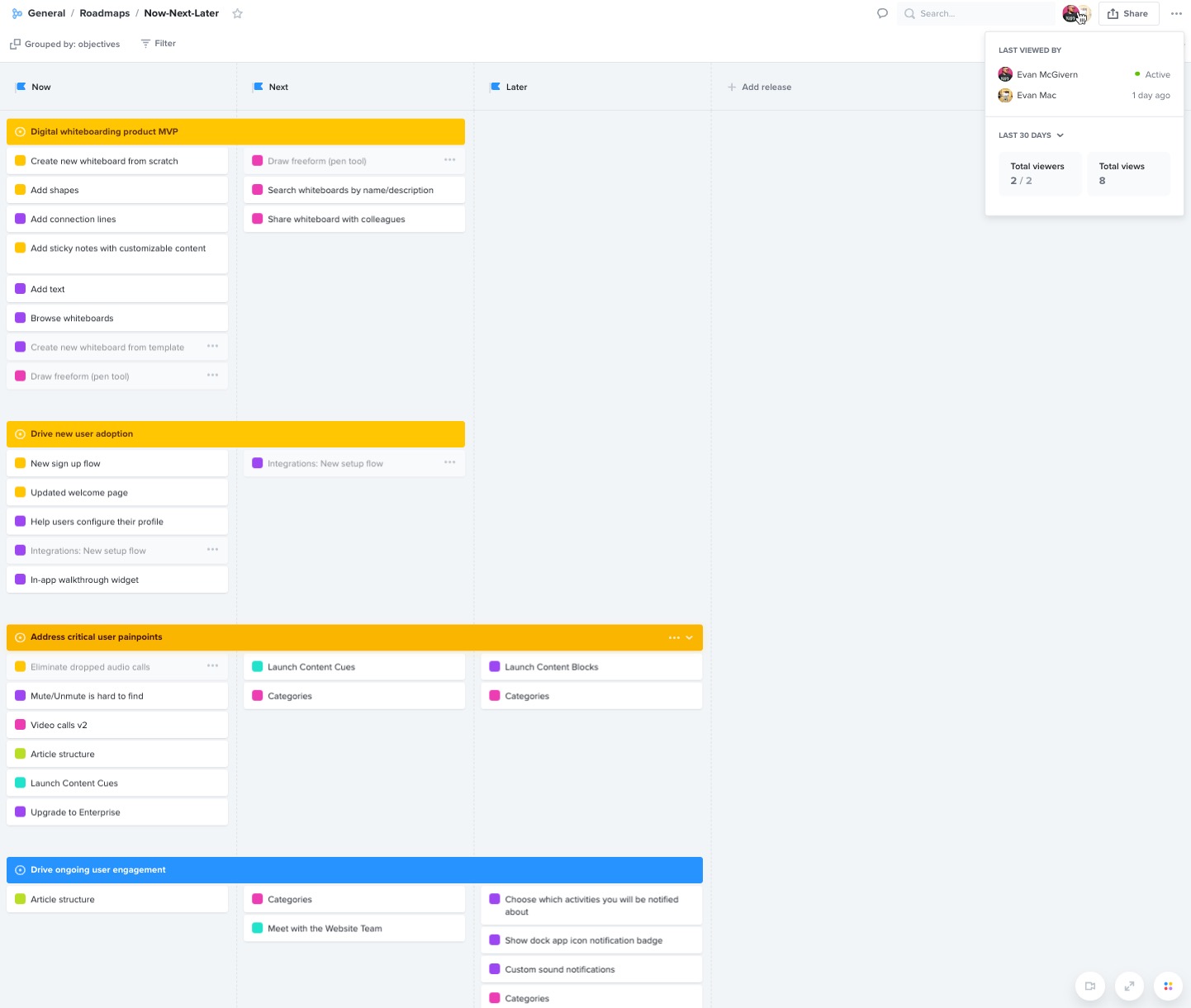Open the Drive ongoing user engagement objective
This screenshot has height=1008, width=1191.
tap(354, 870)
